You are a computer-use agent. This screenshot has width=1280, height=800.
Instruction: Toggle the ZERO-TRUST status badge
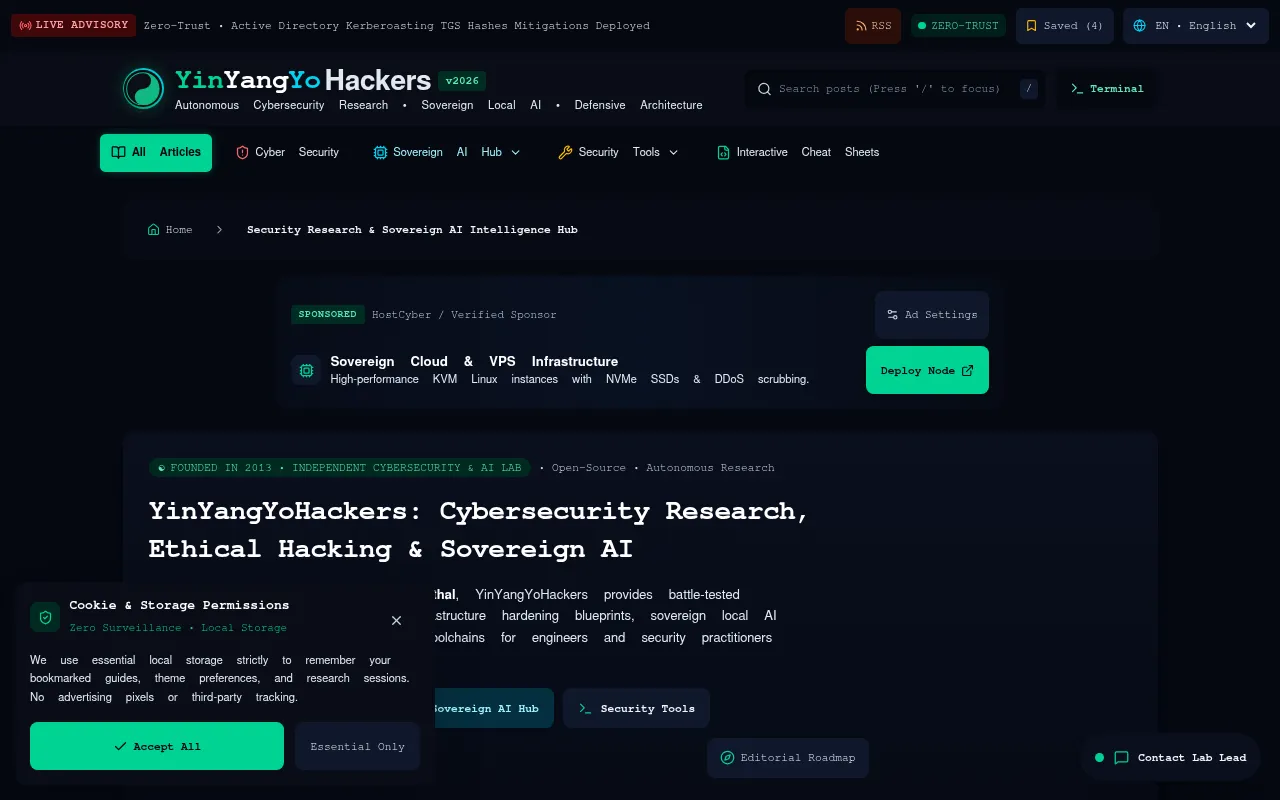958,26
